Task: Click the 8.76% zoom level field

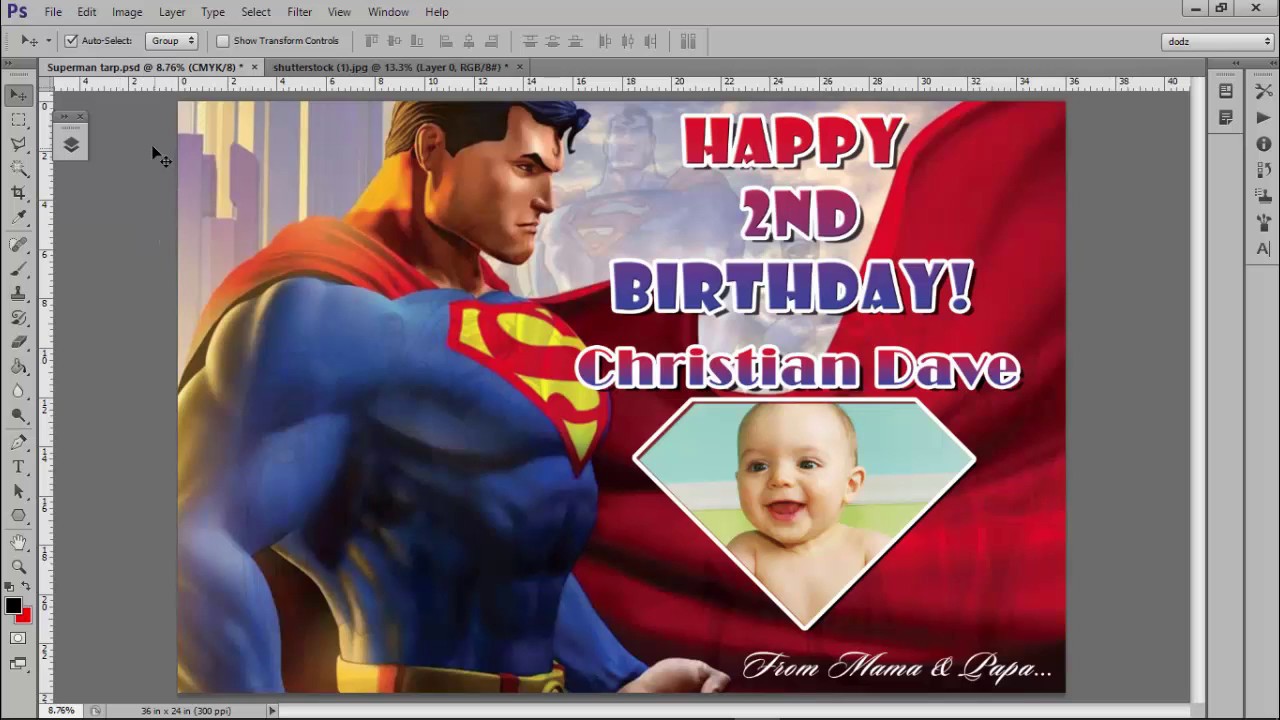Action: pos(61,711)
